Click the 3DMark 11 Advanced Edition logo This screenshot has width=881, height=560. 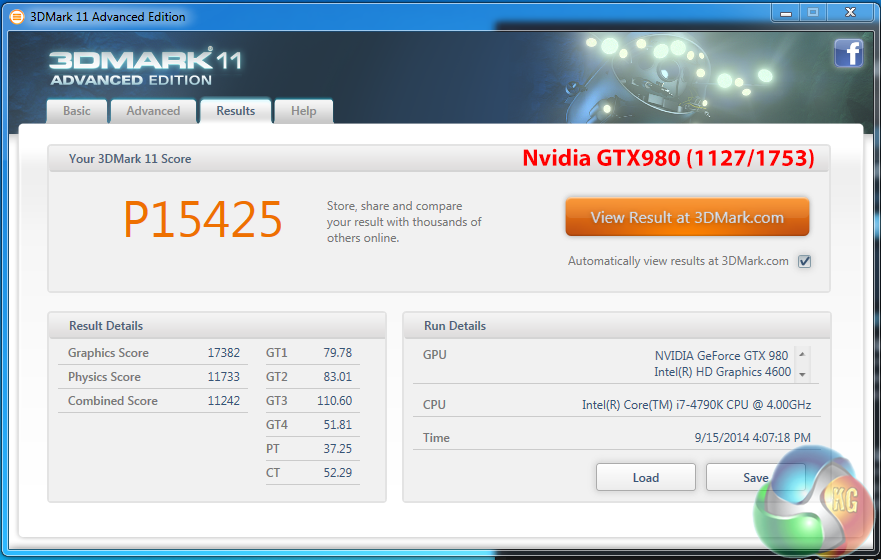click(145, 67)
